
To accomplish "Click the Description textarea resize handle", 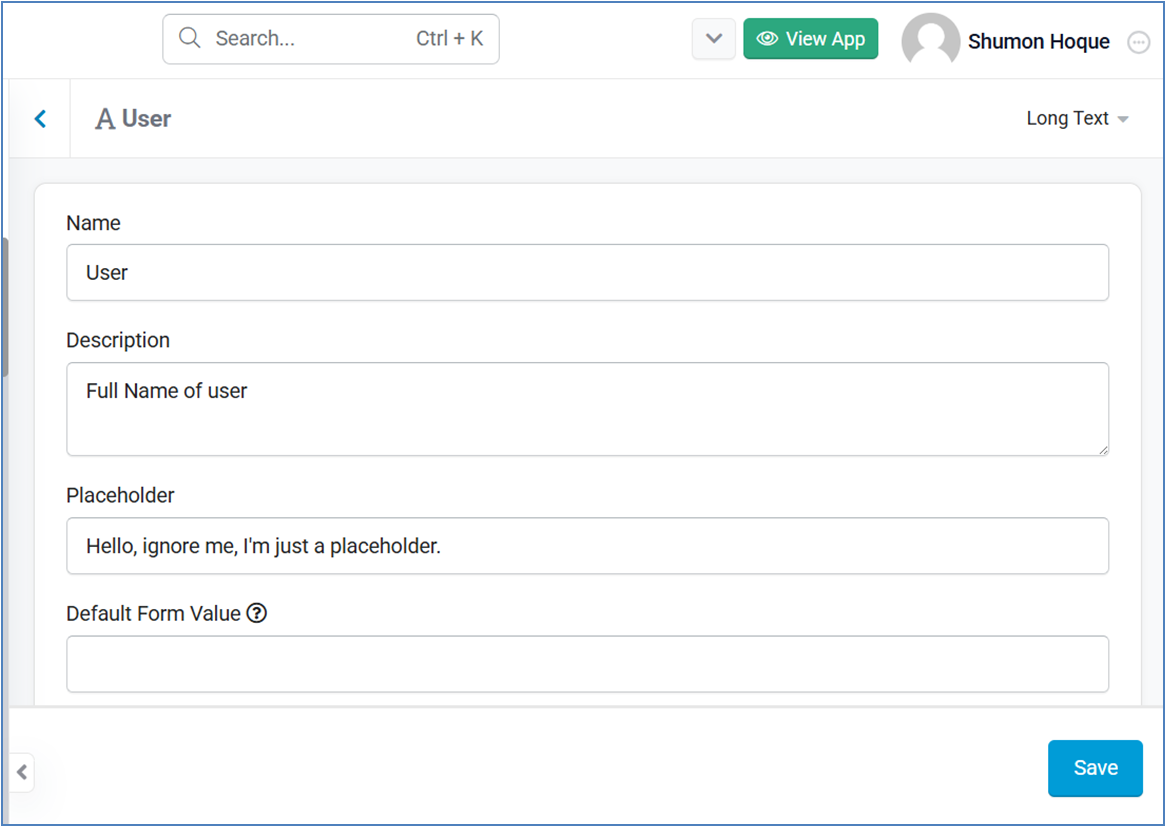I will 1103,450.
